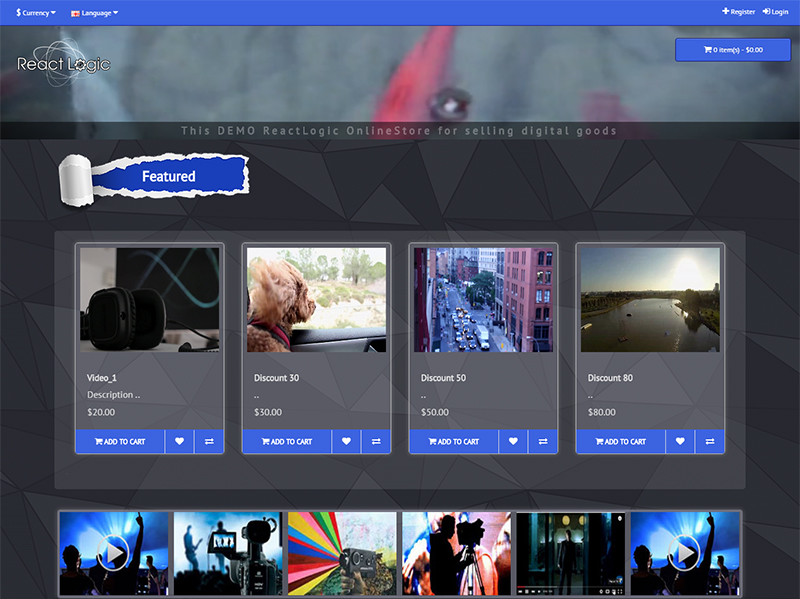Click the sign-in arrow icon beside Login
Viewport: 800px width, 599px height.
click(766, 11)
